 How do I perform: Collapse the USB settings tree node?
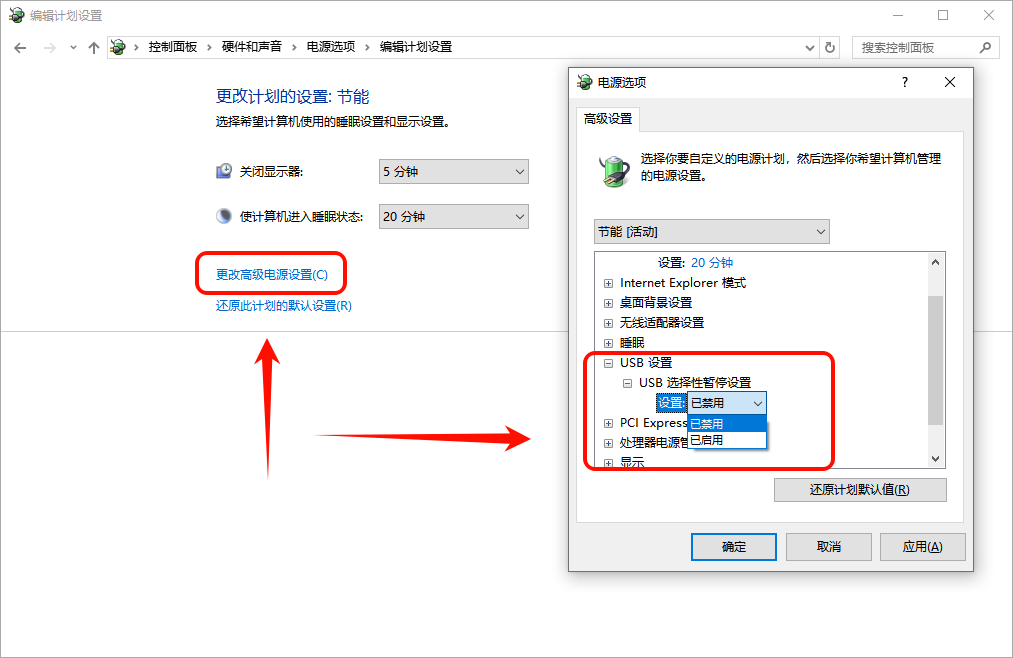(608, 364)
